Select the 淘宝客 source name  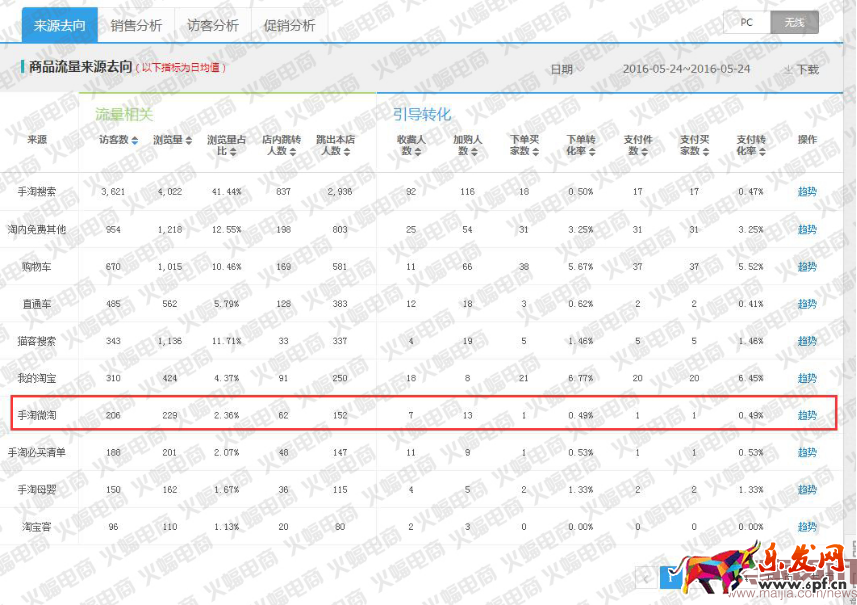pyautogui.click(x=37, y=527)
